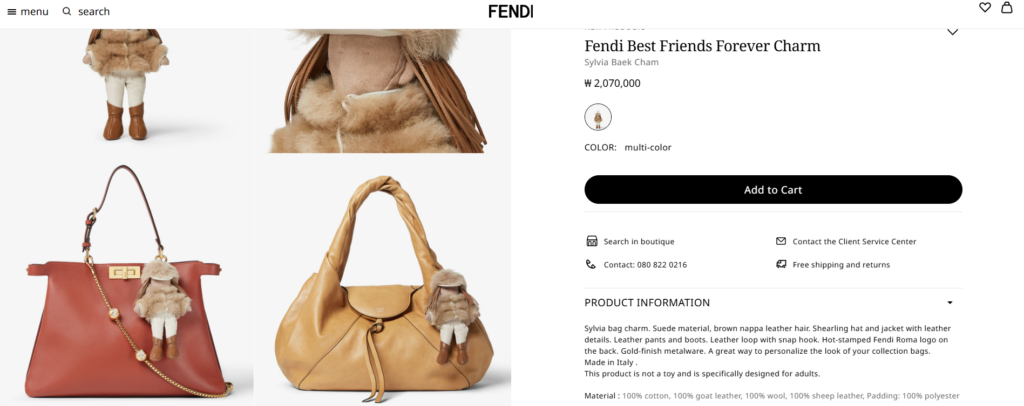Image resolution: width=1024 pixels, height=406 pixels.
Task: Open Contact the Client Service Center
Action: 854,241
